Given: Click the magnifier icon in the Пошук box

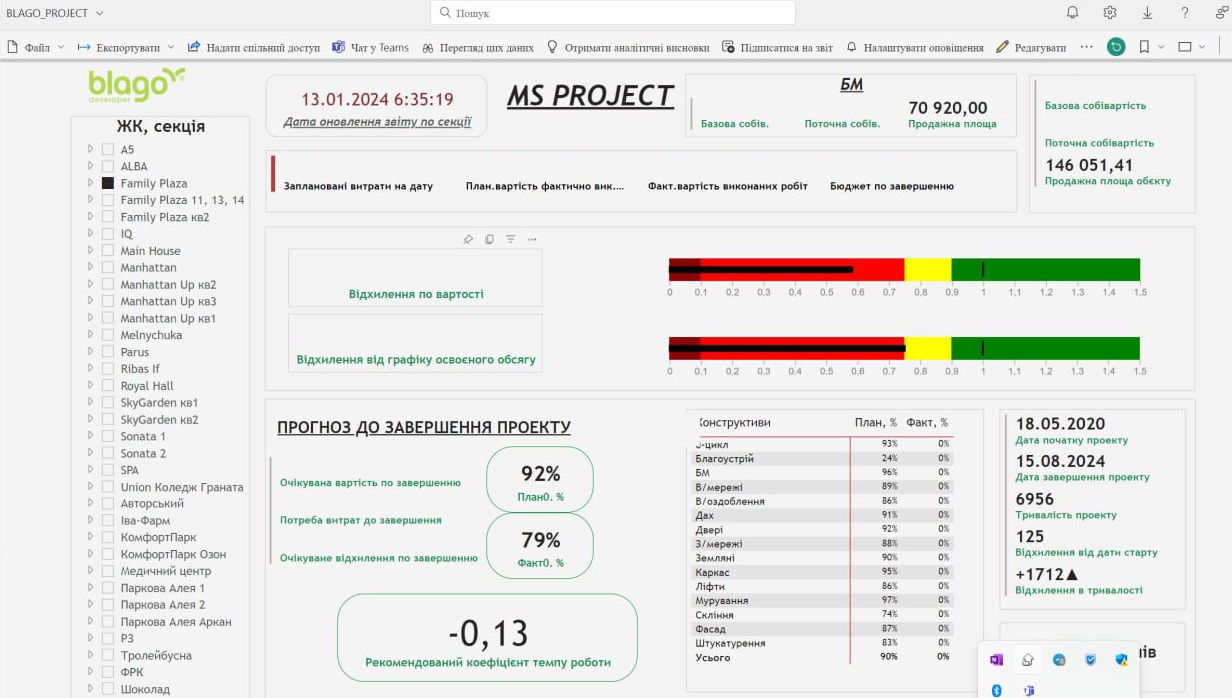Looking at the screenshot, I should click(x=444, y=13).
